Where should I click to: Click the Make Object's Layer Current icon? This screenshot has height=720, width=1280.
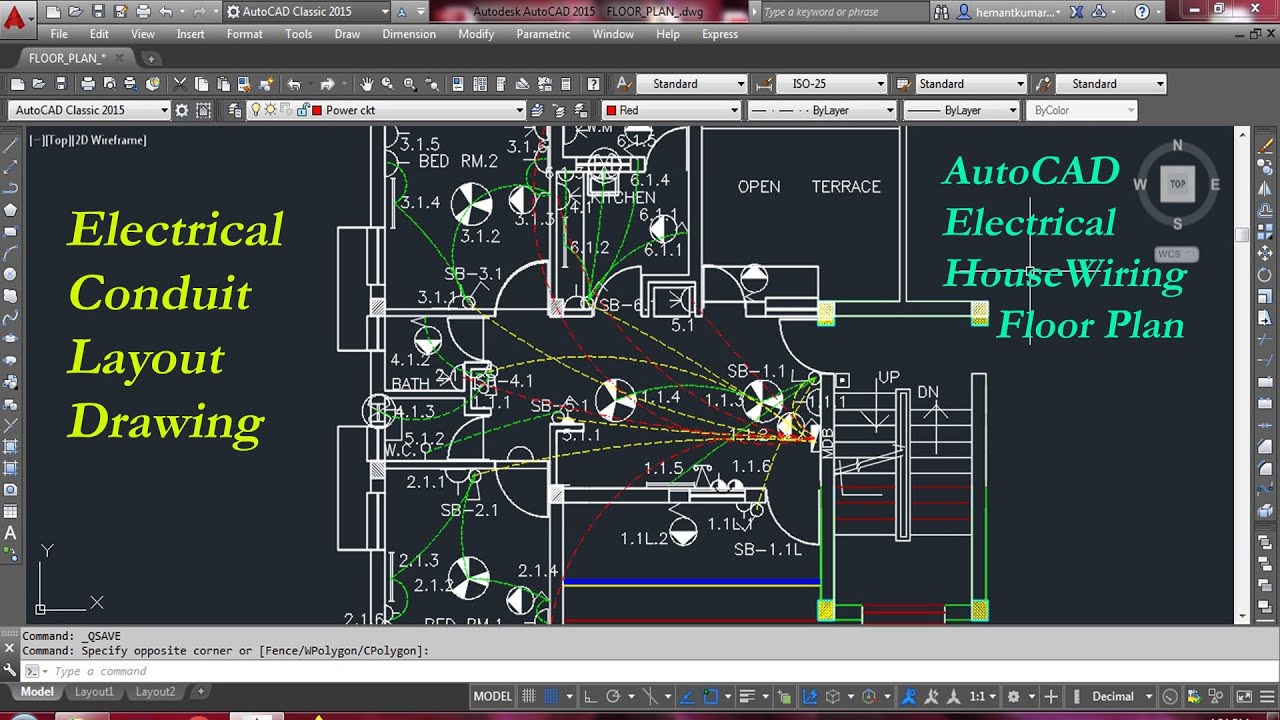[538, 110]
